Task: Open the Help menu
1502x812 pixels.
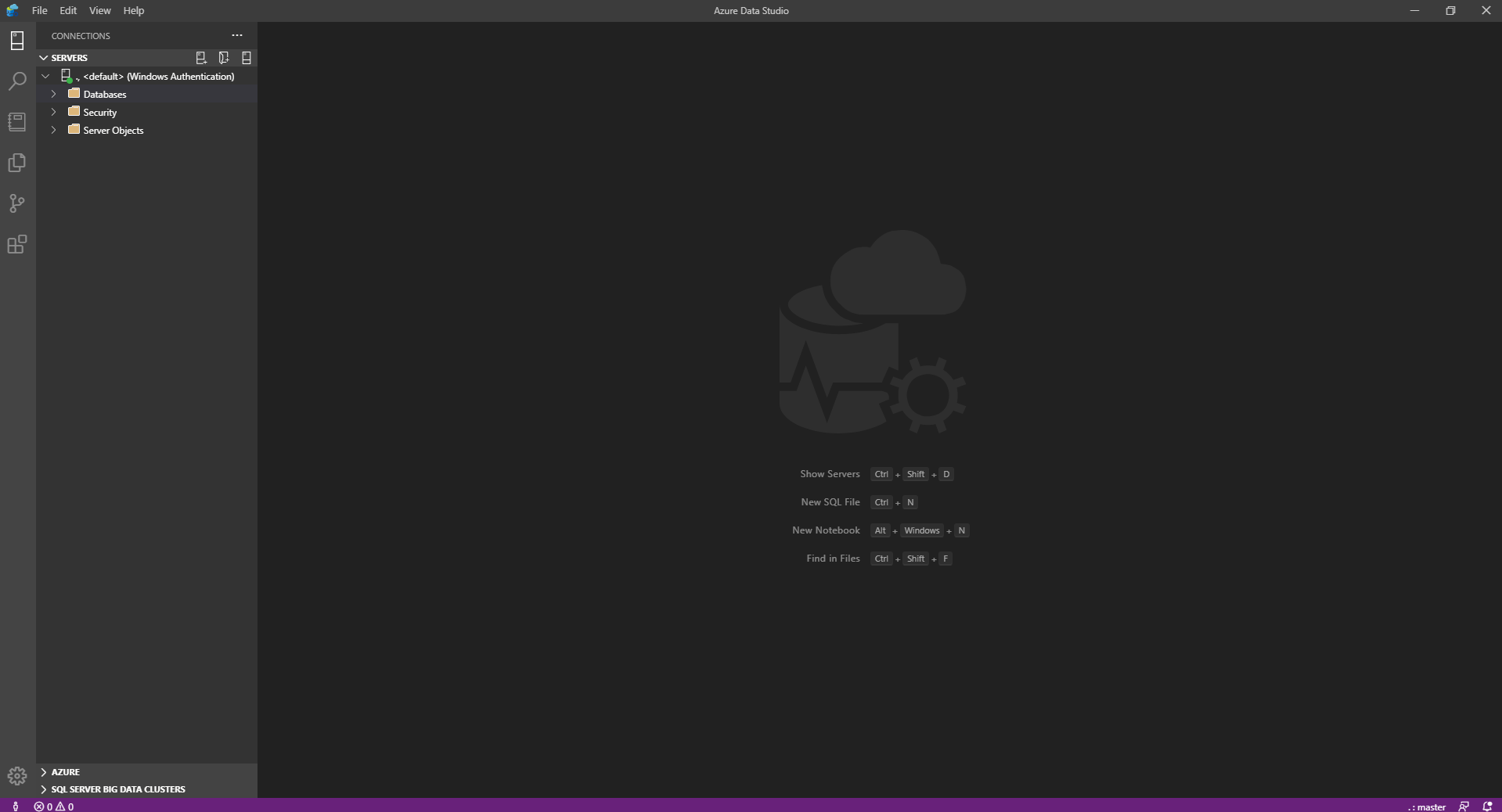Action: [134, 10]
